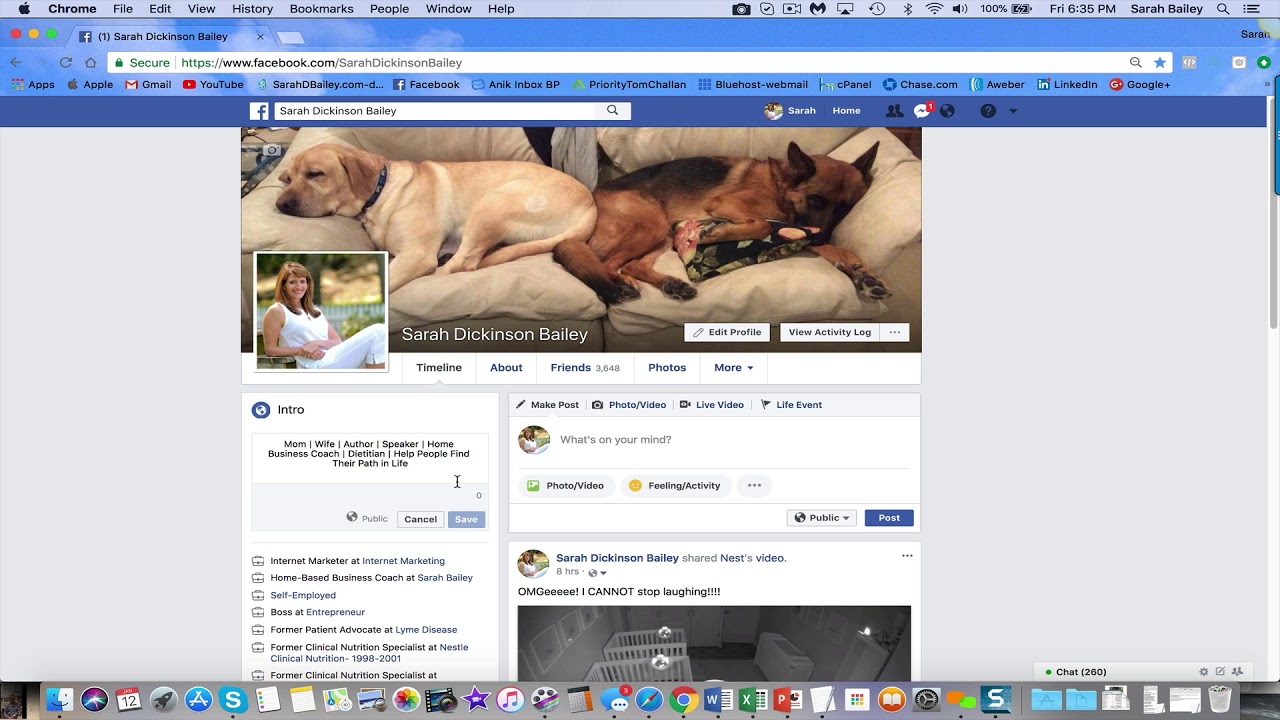Open Microsoft Word from the Dock

point(718,700)
